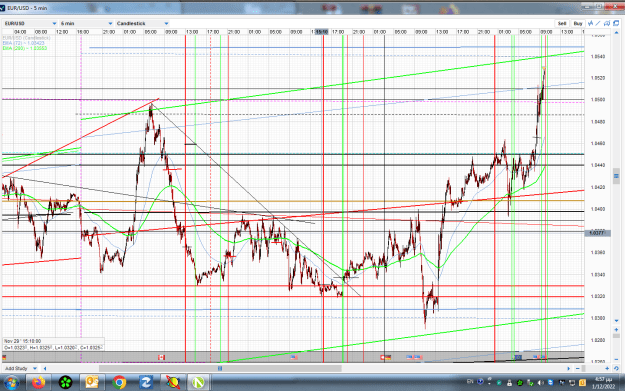Click the EUR/USD (Candlestick) legend label
Screen dimensions: 625x391
[x=26, y=38]
